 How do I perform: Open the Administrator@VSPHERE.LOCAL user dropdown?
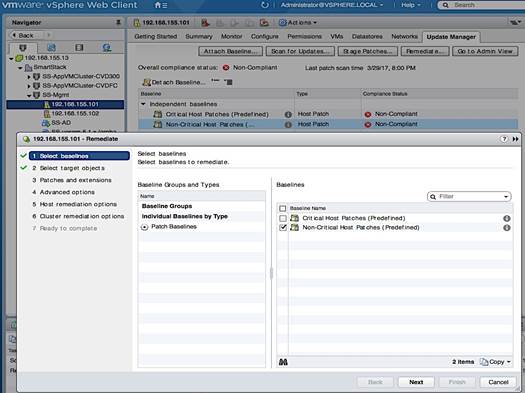point(332,5)
